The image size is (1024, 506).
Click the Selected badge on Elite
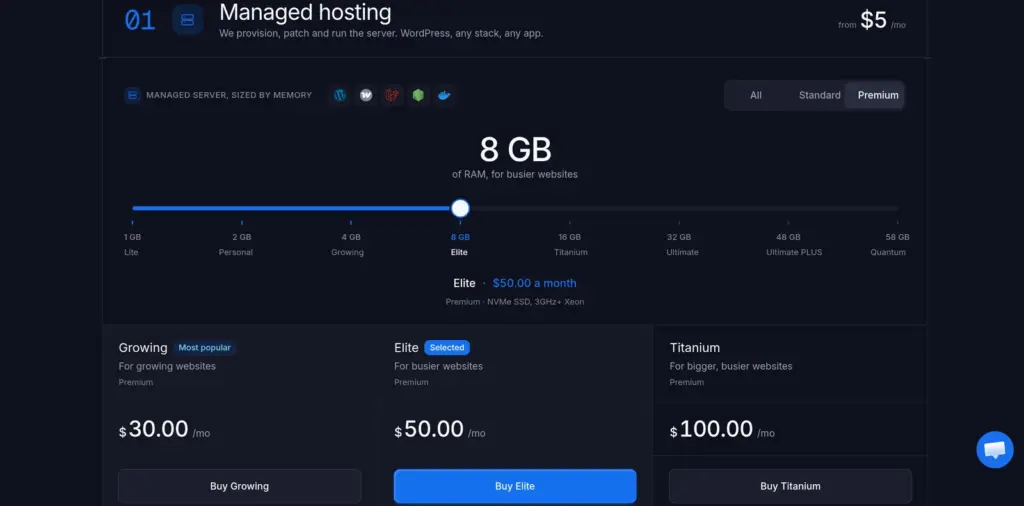(447, 347)
